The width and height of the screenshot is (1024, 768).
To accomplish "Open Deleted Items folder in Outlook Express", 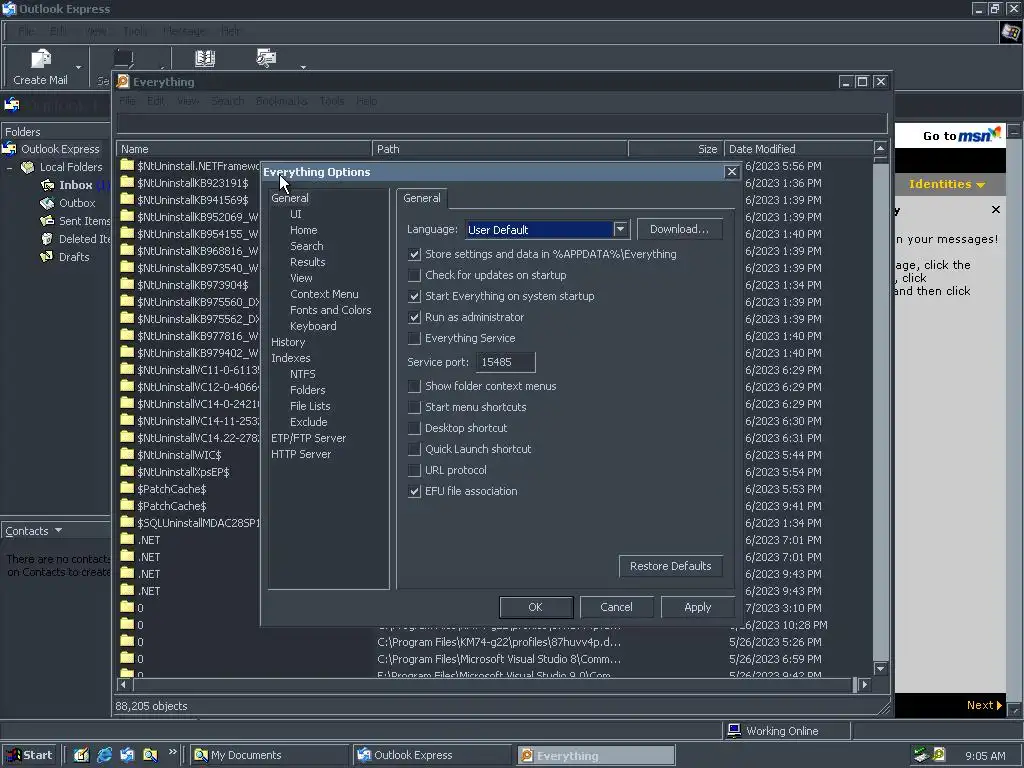I will 74,239.
